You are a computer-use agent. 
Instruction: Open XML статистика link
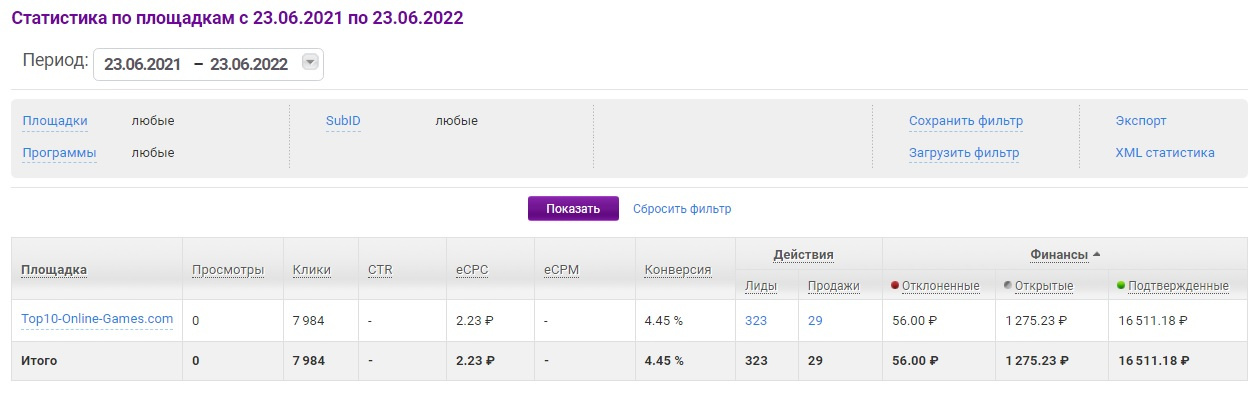click(x=1165, y=153)
